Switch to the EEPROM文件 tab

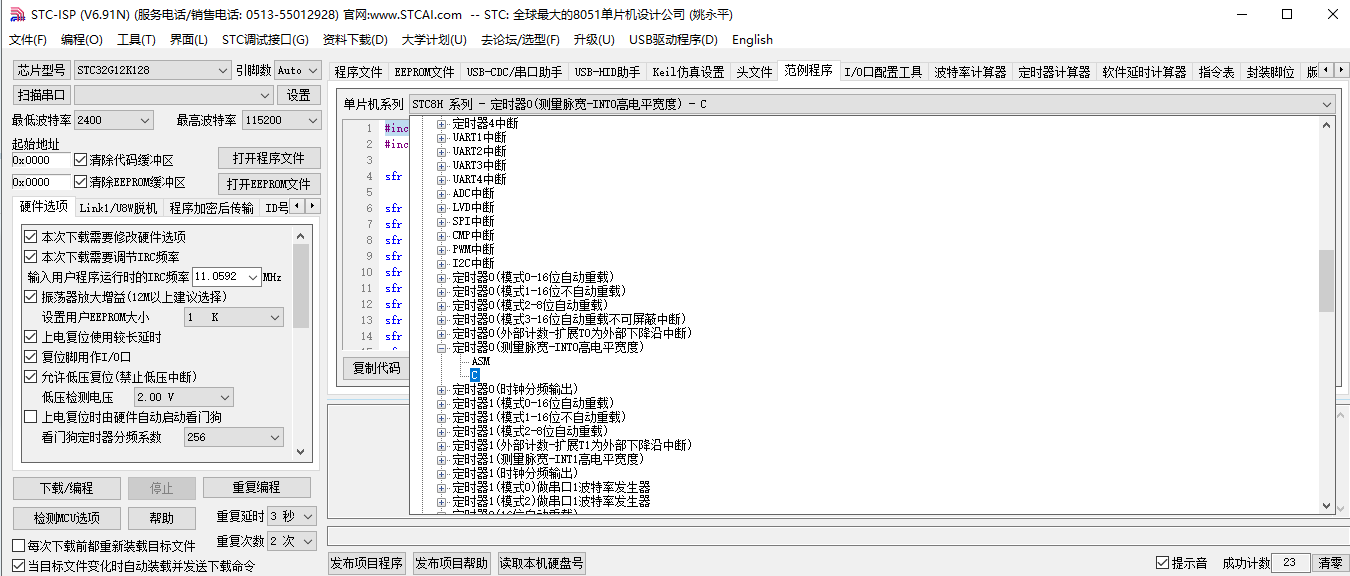(x=424, y=72)
